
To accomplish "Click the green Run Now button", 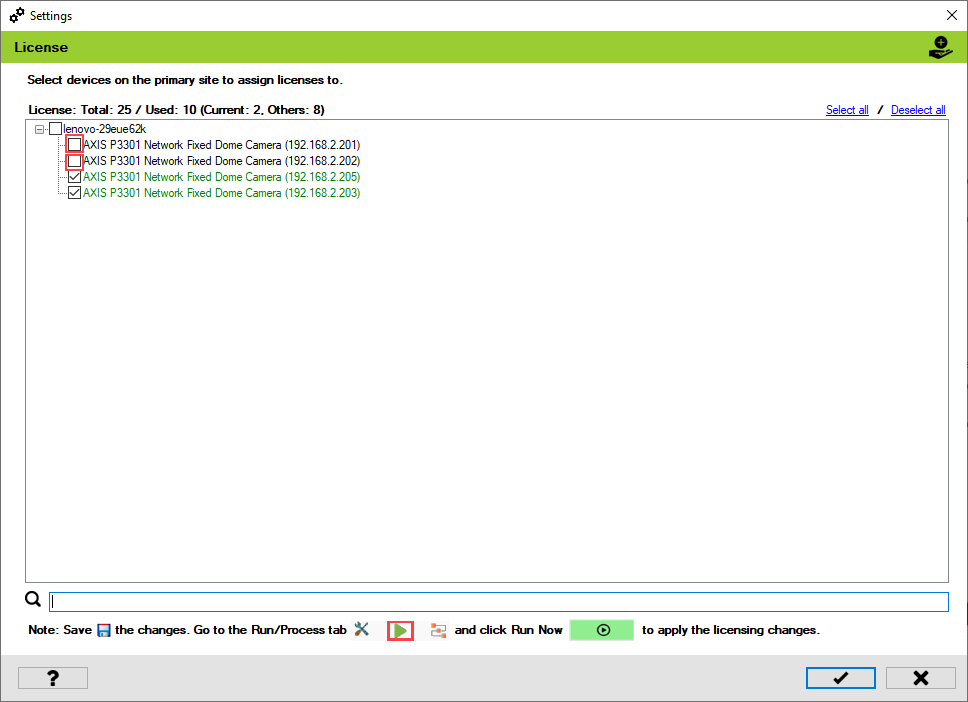I will (602, 631).
